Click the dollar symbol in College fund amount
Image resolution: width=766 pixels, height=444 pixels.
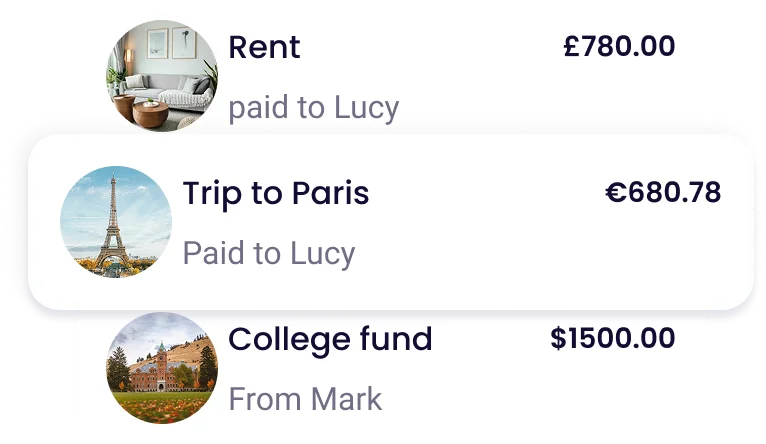click(x=558, y=338)
